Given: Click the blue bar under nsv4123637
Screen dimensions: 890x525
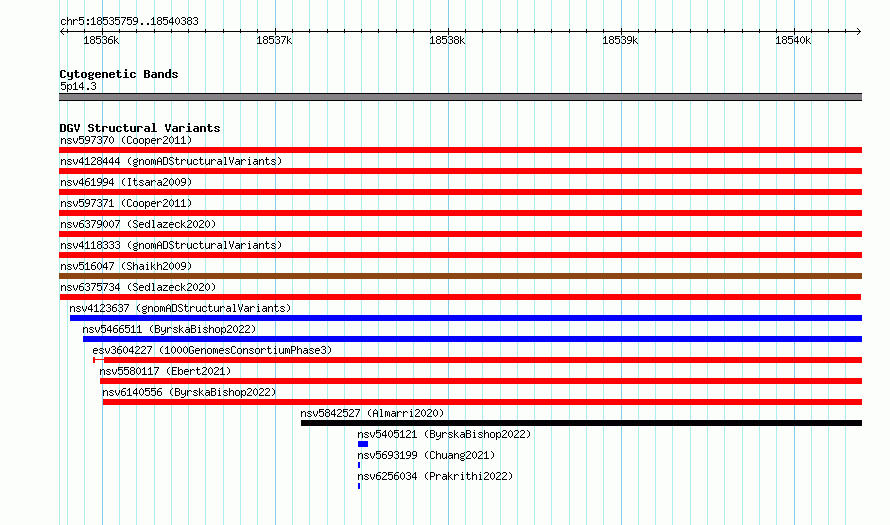Looking at the screenshot, I should (x=465, y=318).
